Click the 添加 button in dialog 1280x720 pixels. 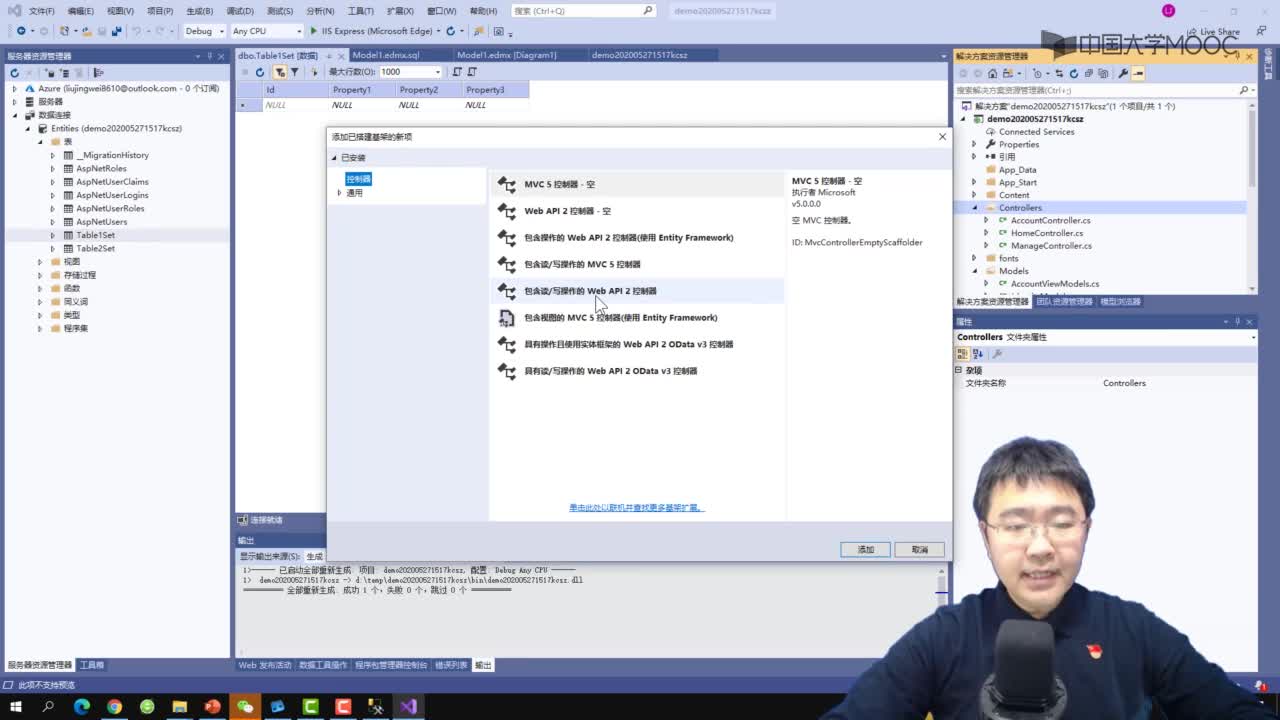tap(865, 549)
